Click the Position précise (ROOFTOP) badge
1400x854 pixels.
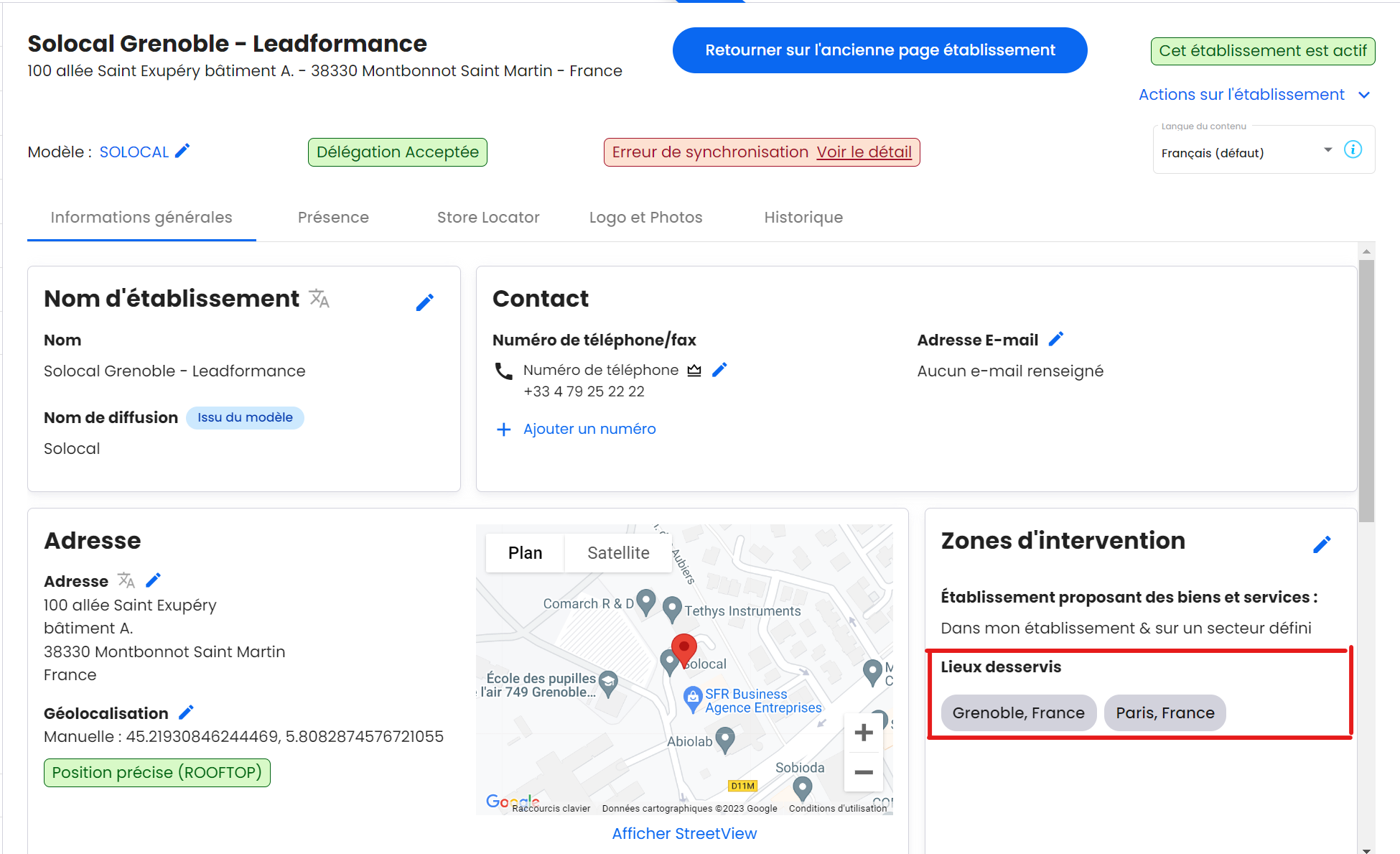[157, 773]
